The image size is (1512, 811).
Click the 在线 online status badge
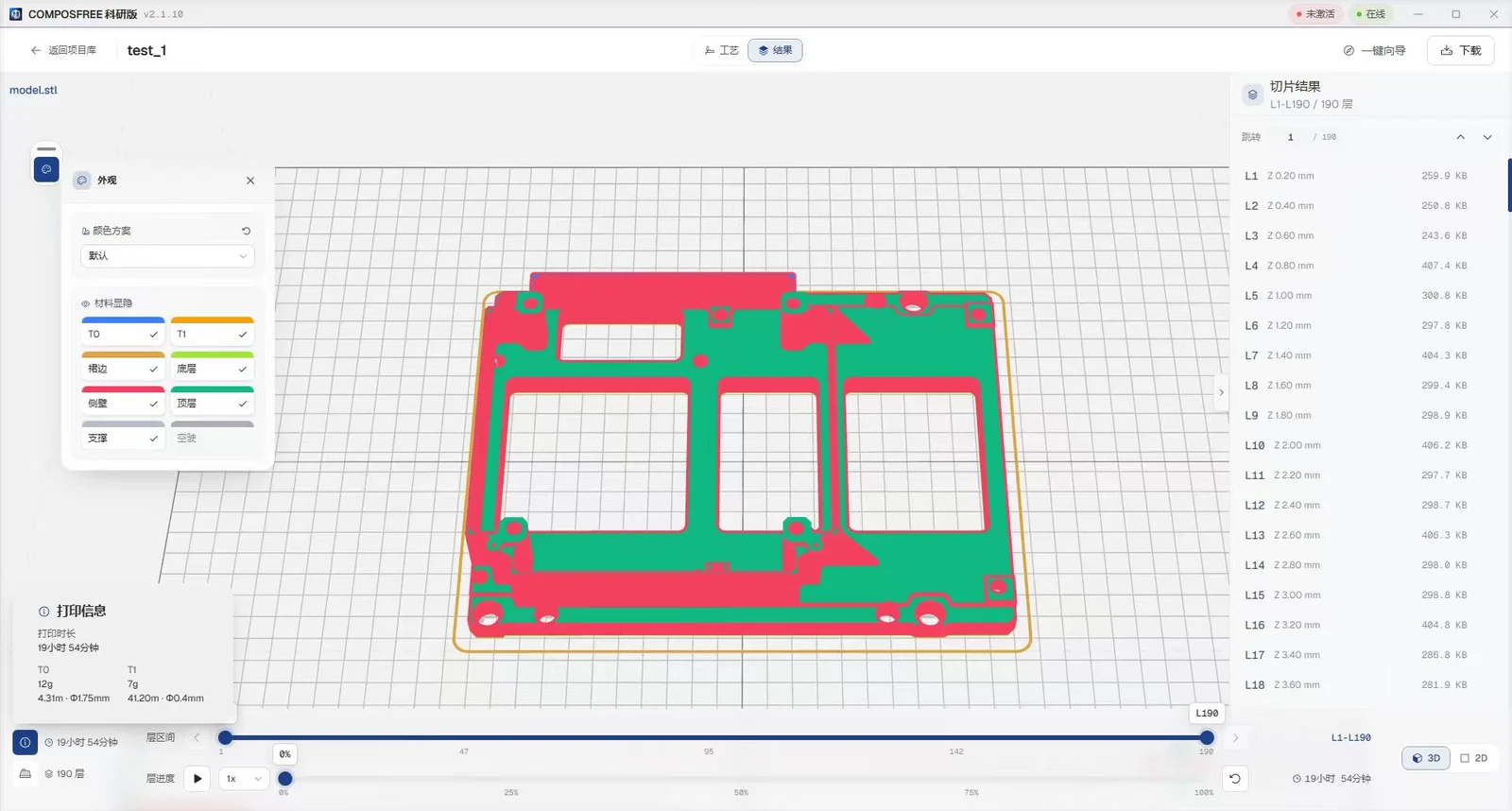(x=1371, y=14)
